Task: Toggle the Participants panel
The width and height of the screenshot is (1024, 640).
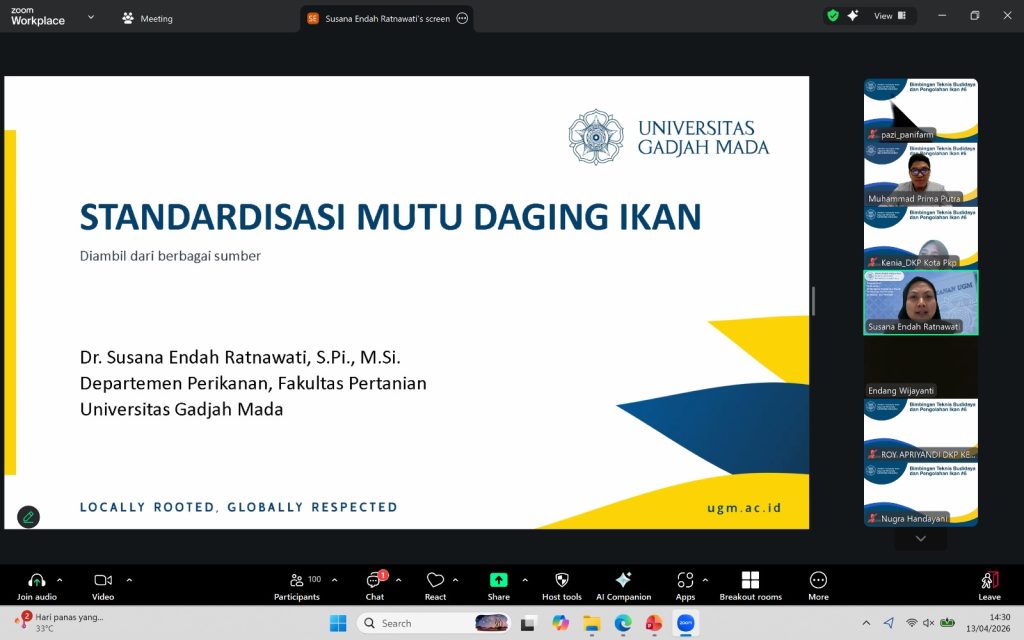Action: [x=296, y=581]
